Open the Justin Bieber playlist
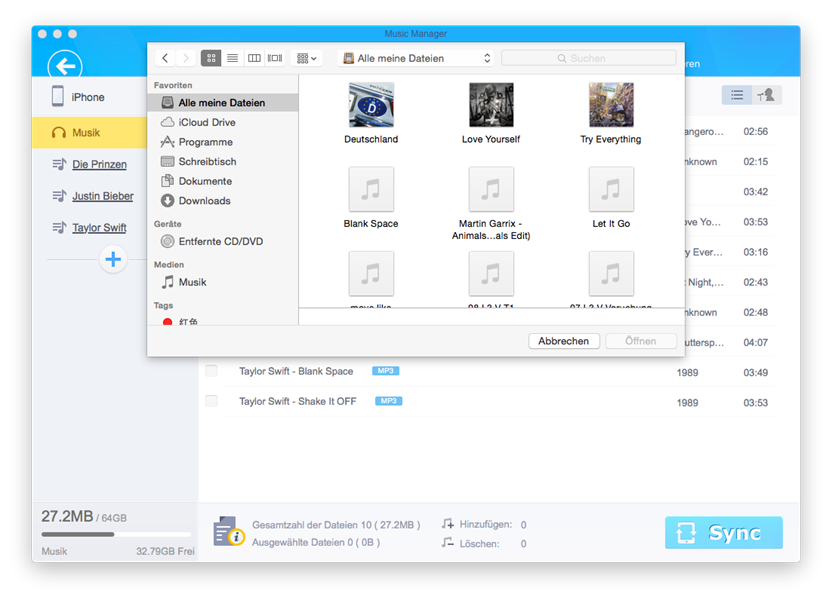The width and height of the screenshot is (832, 600). (102, 196)
